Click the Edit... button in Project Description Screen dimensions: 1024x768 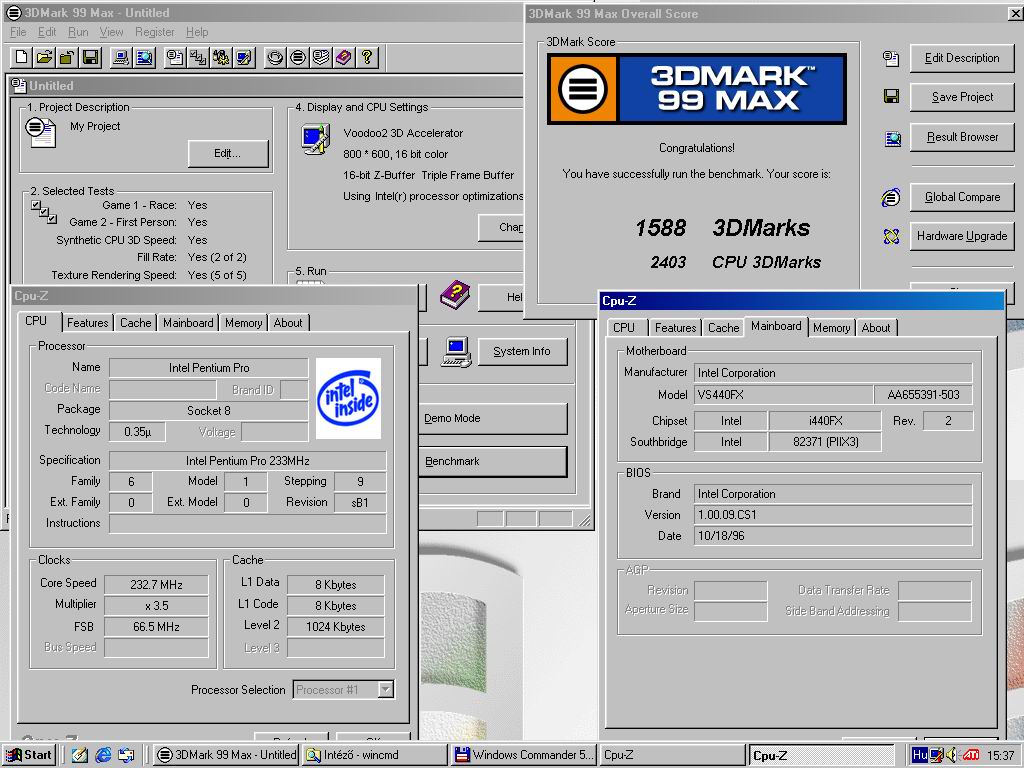click(228, 153)
